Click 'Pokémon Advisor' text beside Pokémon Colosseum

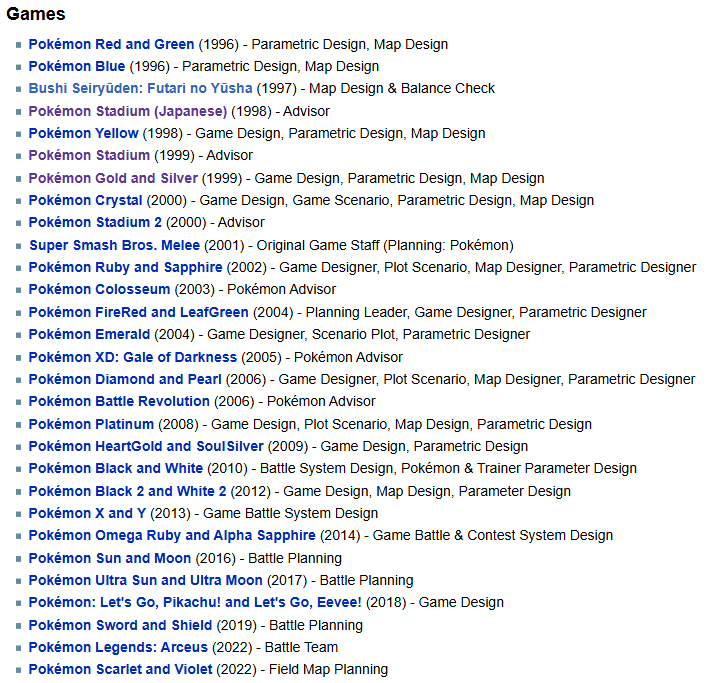pos(282,289)
